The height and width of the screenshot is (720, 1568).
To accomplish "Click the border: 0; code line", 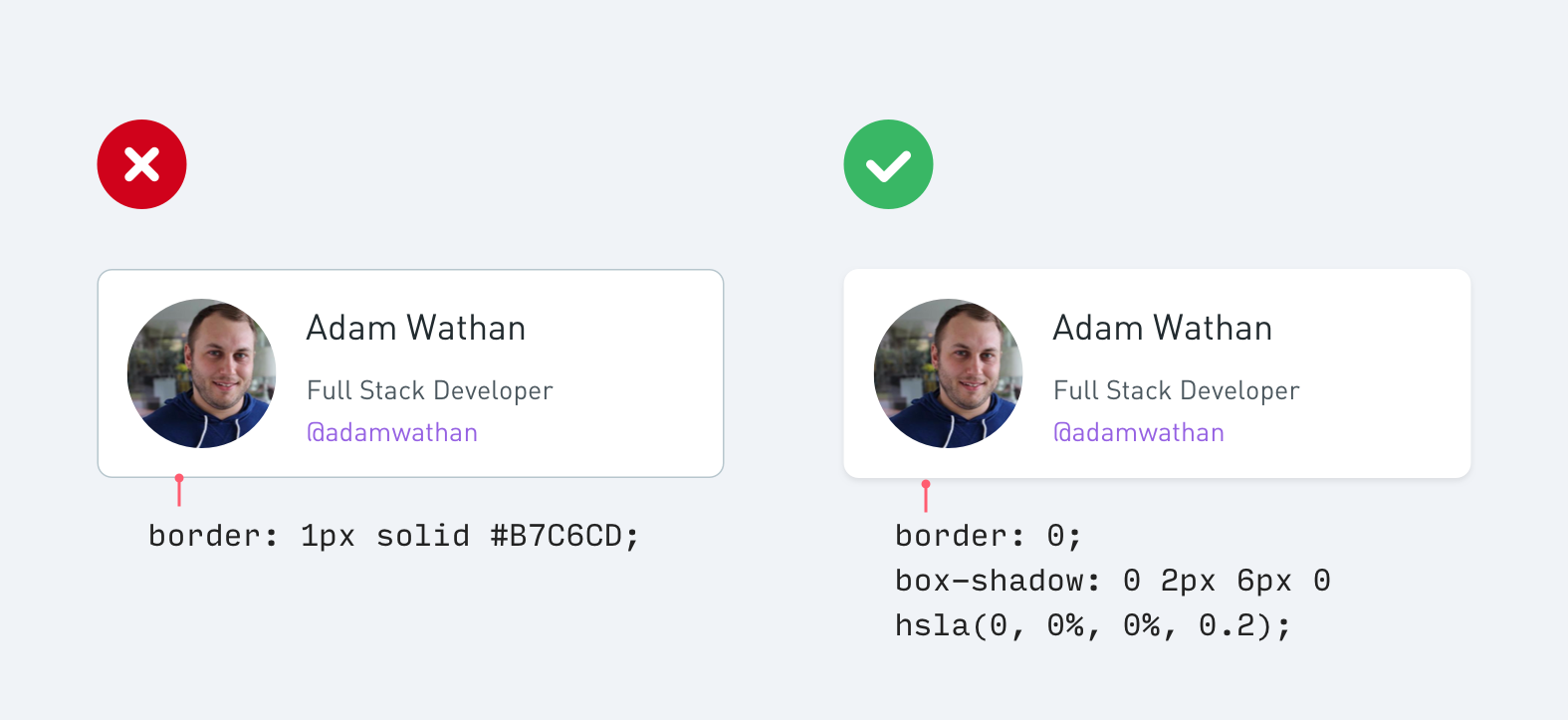I will pyautogui.click(x=989, y=536).
